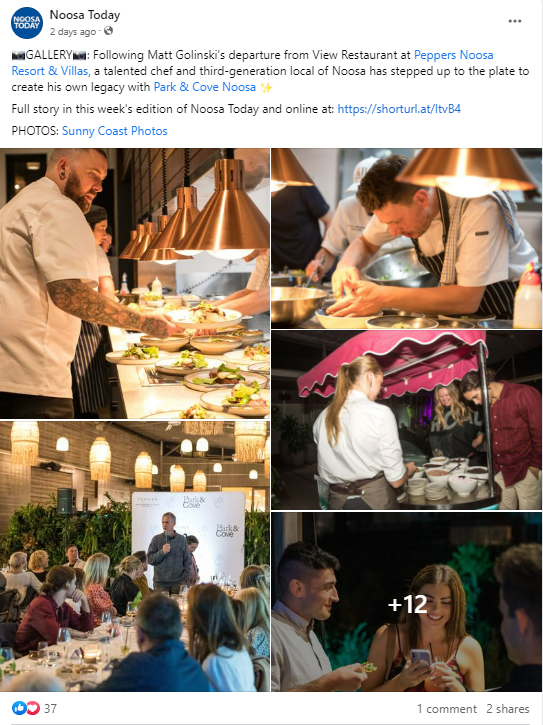
Task: View the 1 comment on the post
Action: point(446,709)
